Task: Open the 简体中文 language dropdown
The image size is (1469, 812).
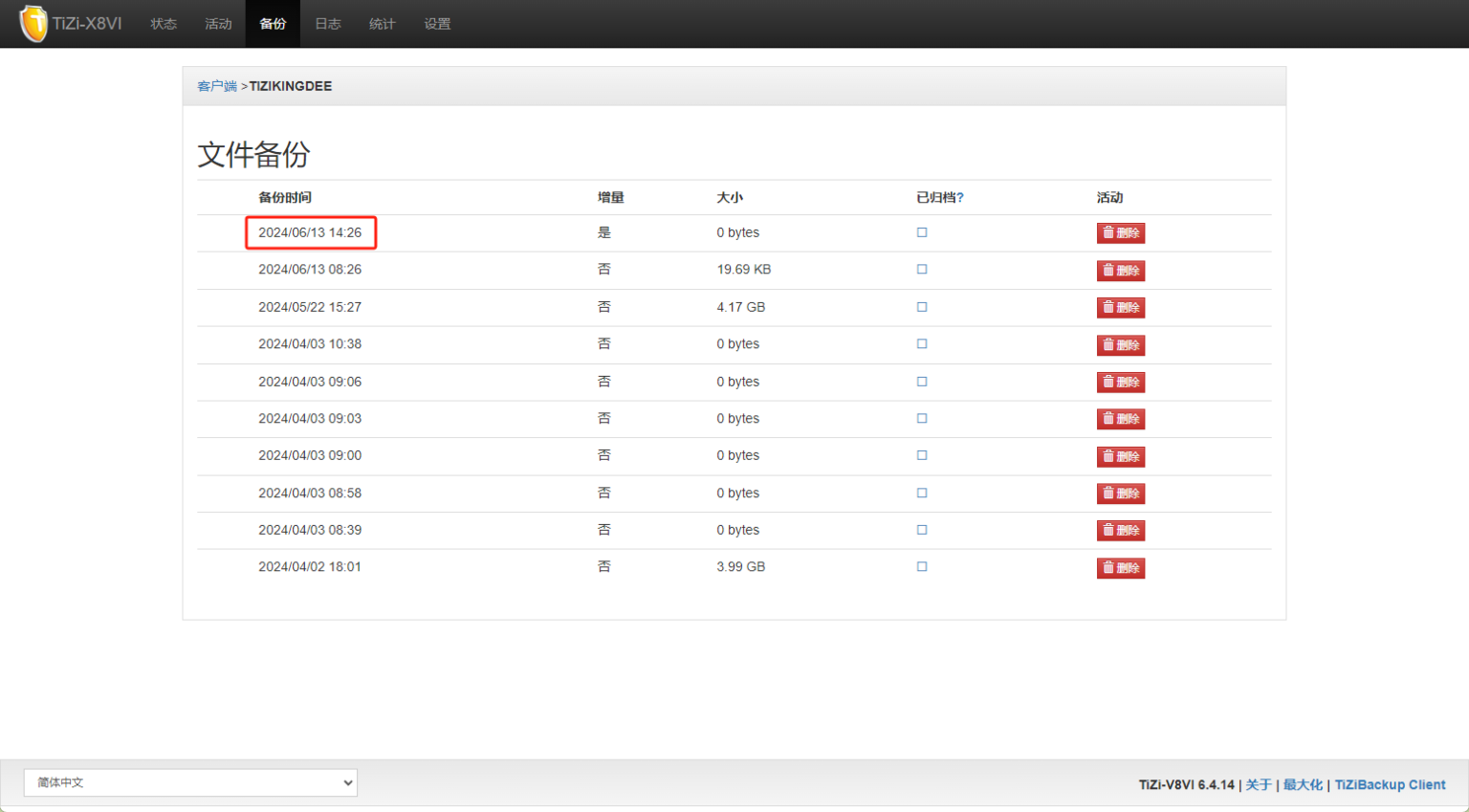Action: point(190,782)
